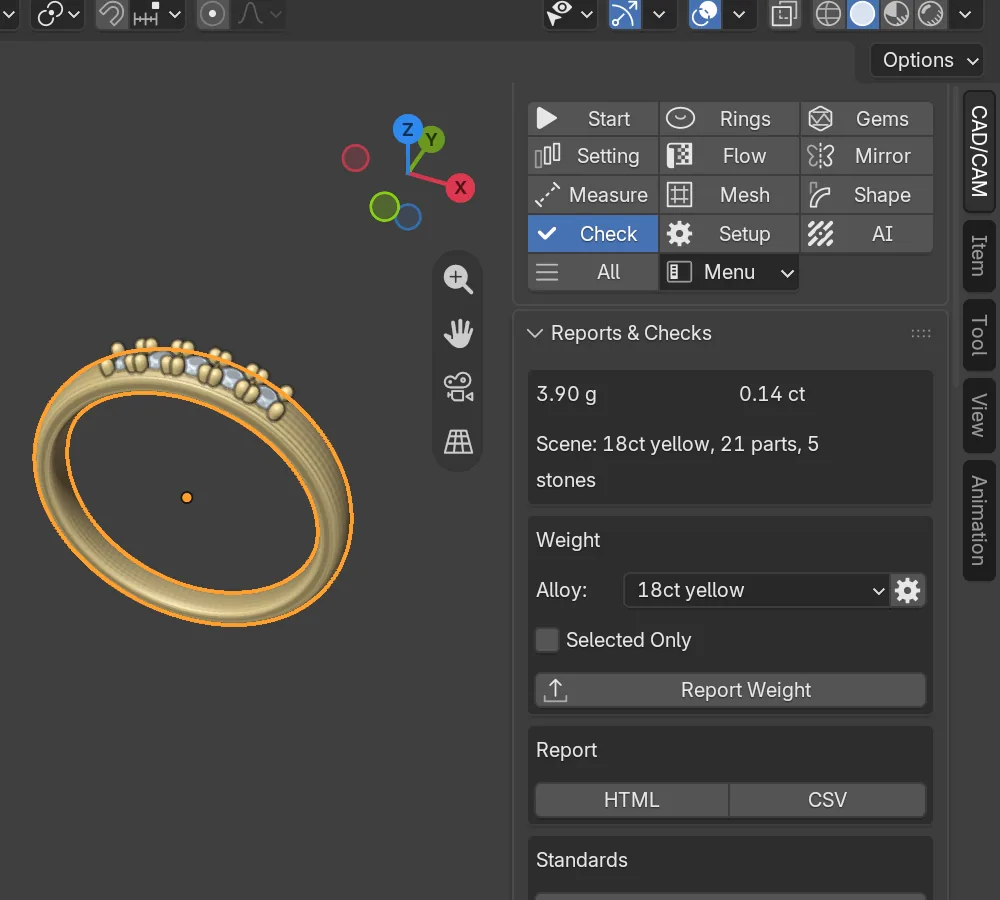Switch perspective/orthographic grid icon
The image size is (1000, 900).
[x=458, y=441]
